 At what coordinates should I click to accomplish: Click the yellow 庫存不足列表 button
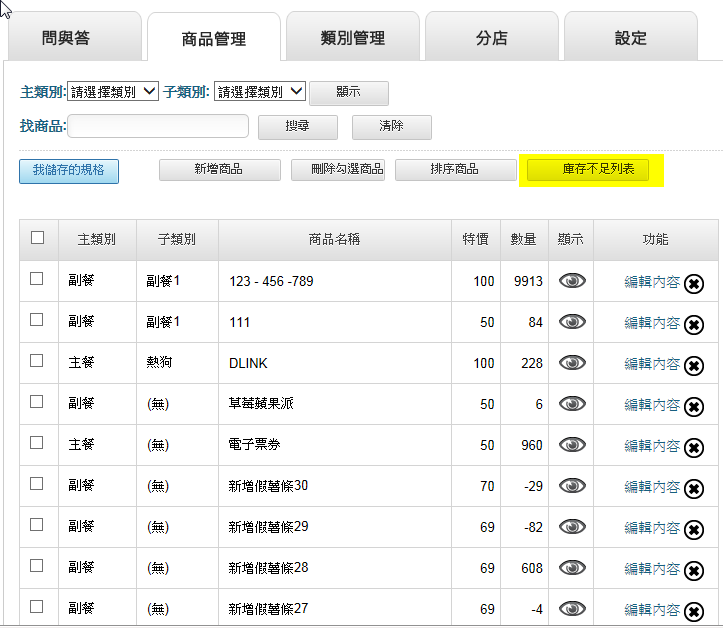pyautogui.click(x=588, y=170)
